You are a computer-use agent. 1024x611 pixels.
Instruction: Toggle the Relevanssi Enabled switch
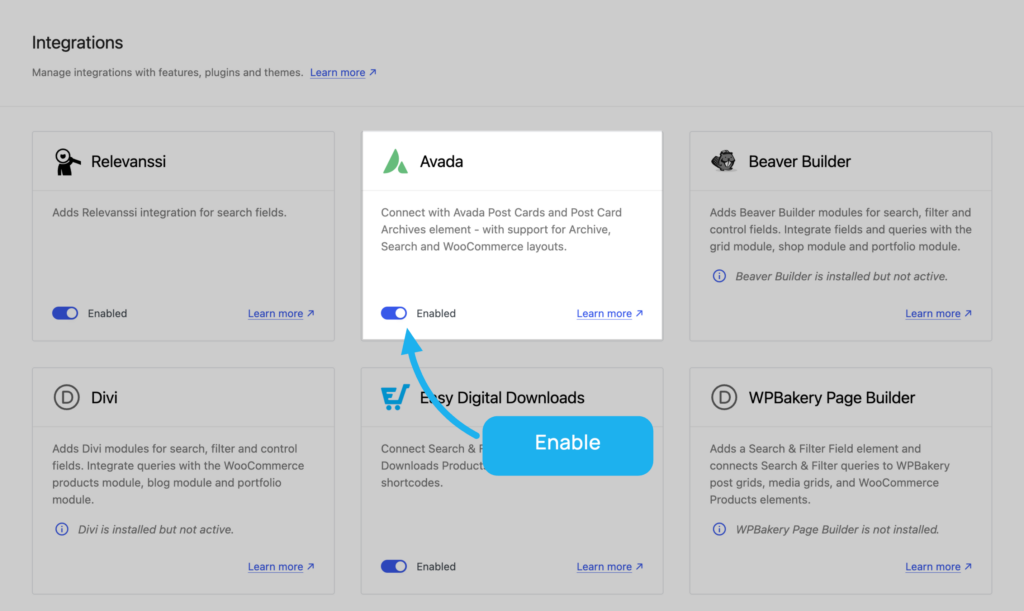click(x=65, y=313)
